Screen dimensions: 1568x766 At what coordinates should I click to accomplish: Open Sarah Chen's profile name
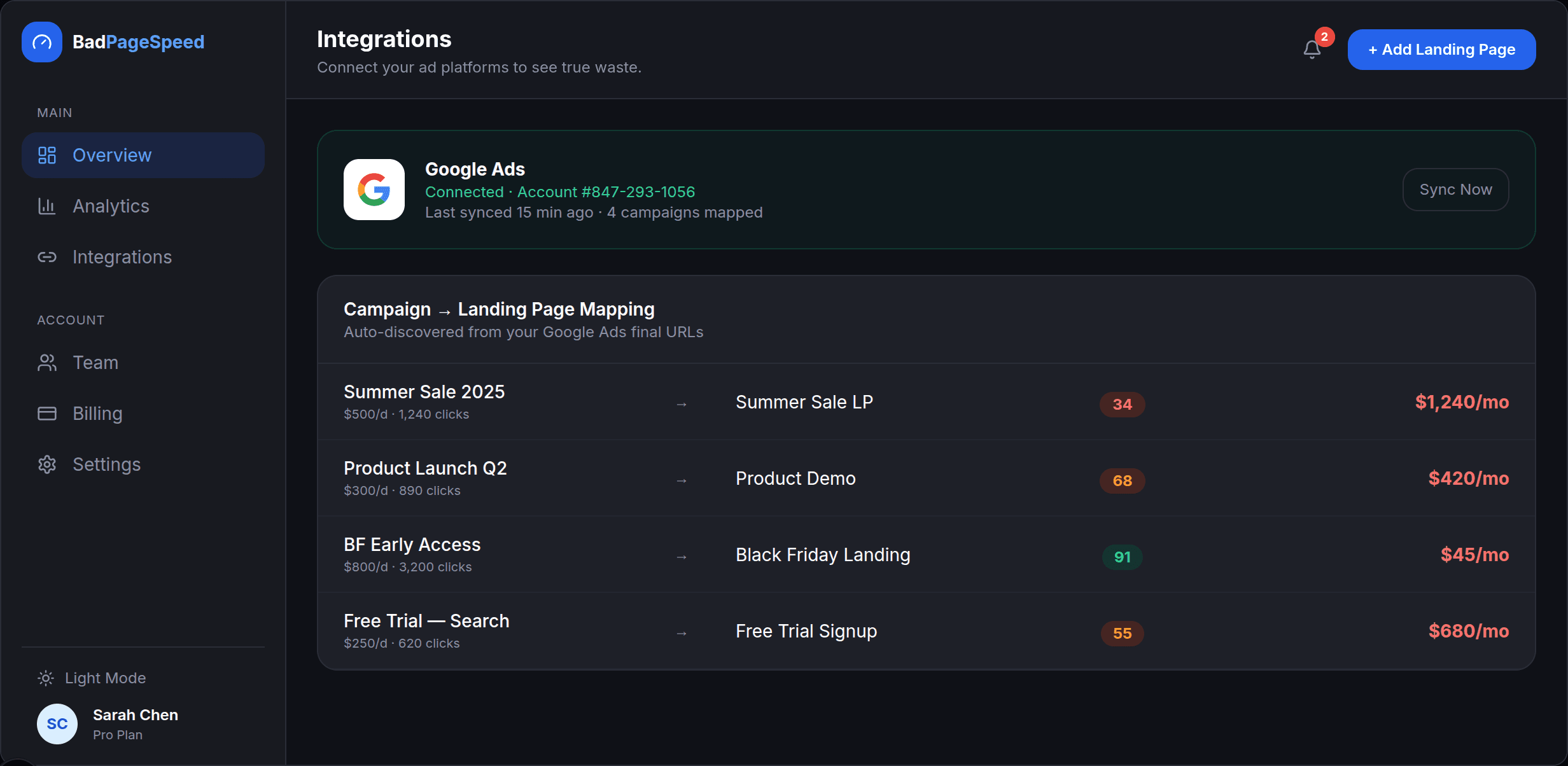(x=136, y=715)
